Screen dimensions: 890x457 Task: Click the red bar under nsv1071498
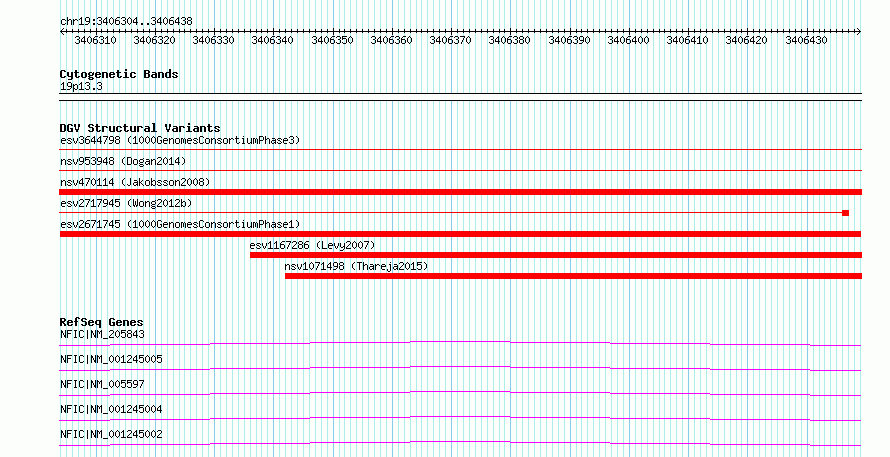pos(573,276)
